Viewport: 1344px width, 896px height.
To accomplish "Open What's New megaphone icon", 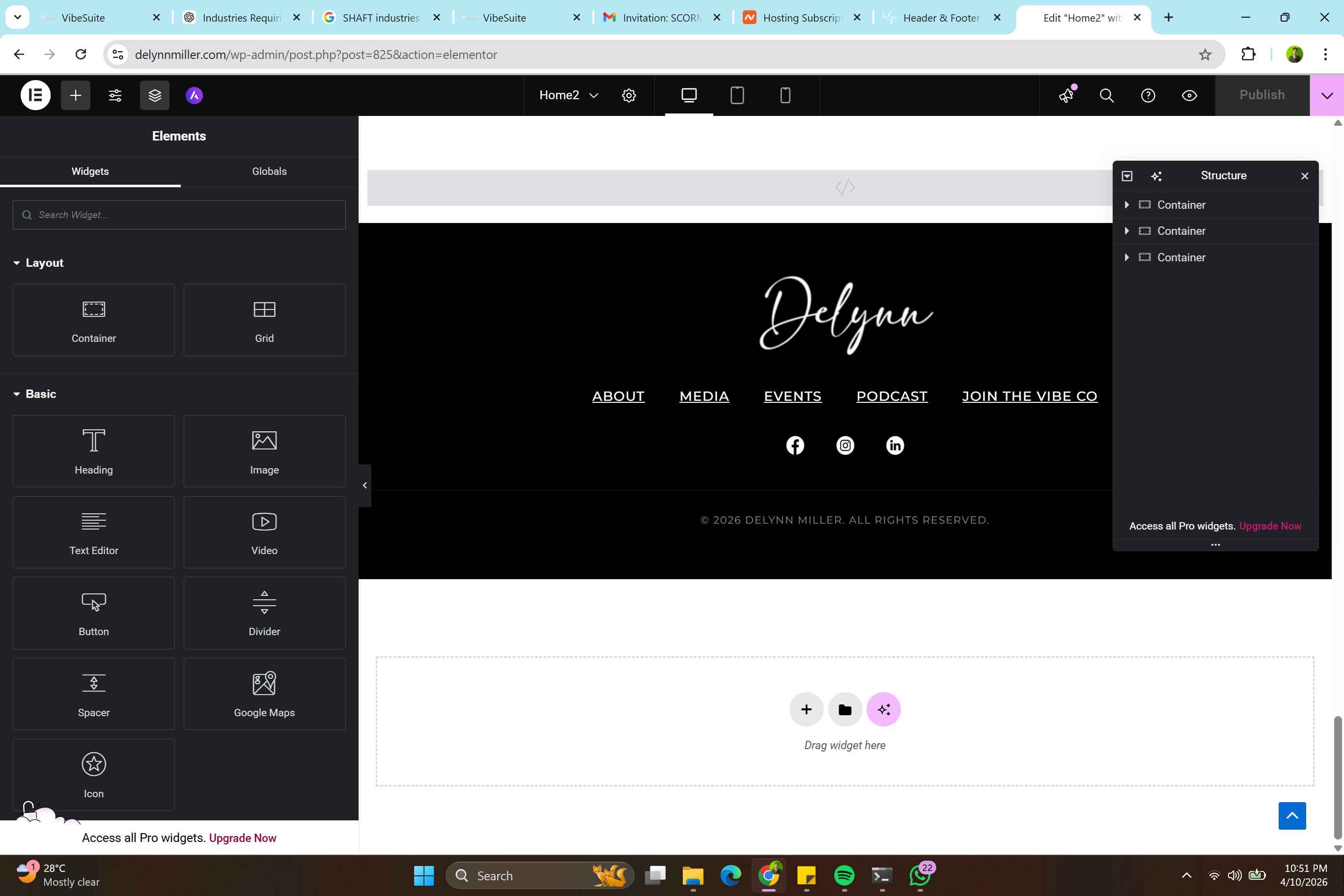I will (x=1066, y=95).
